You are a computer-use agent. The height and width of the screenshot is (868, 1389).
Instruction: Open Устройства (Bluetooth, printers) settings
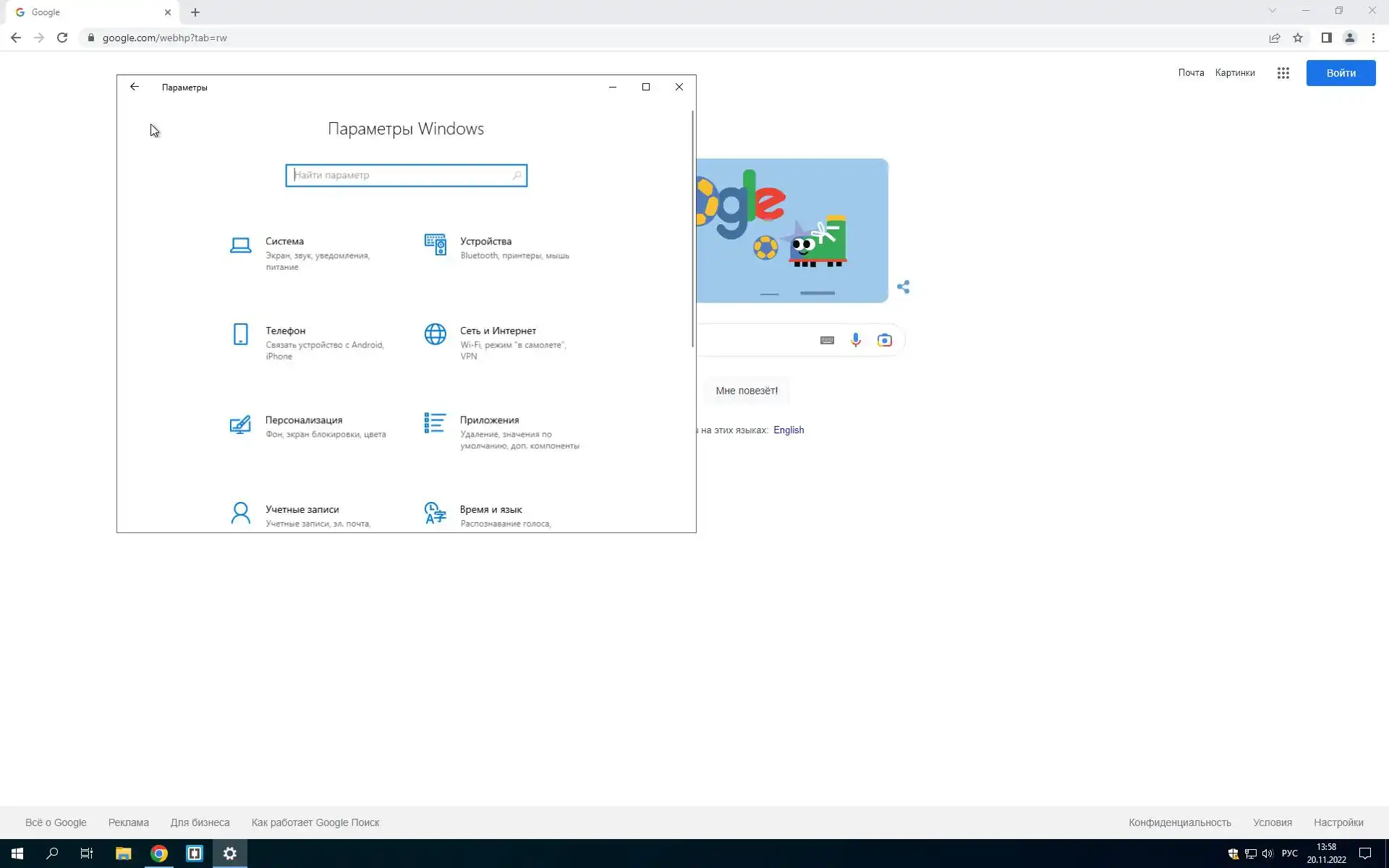point(485,242)
